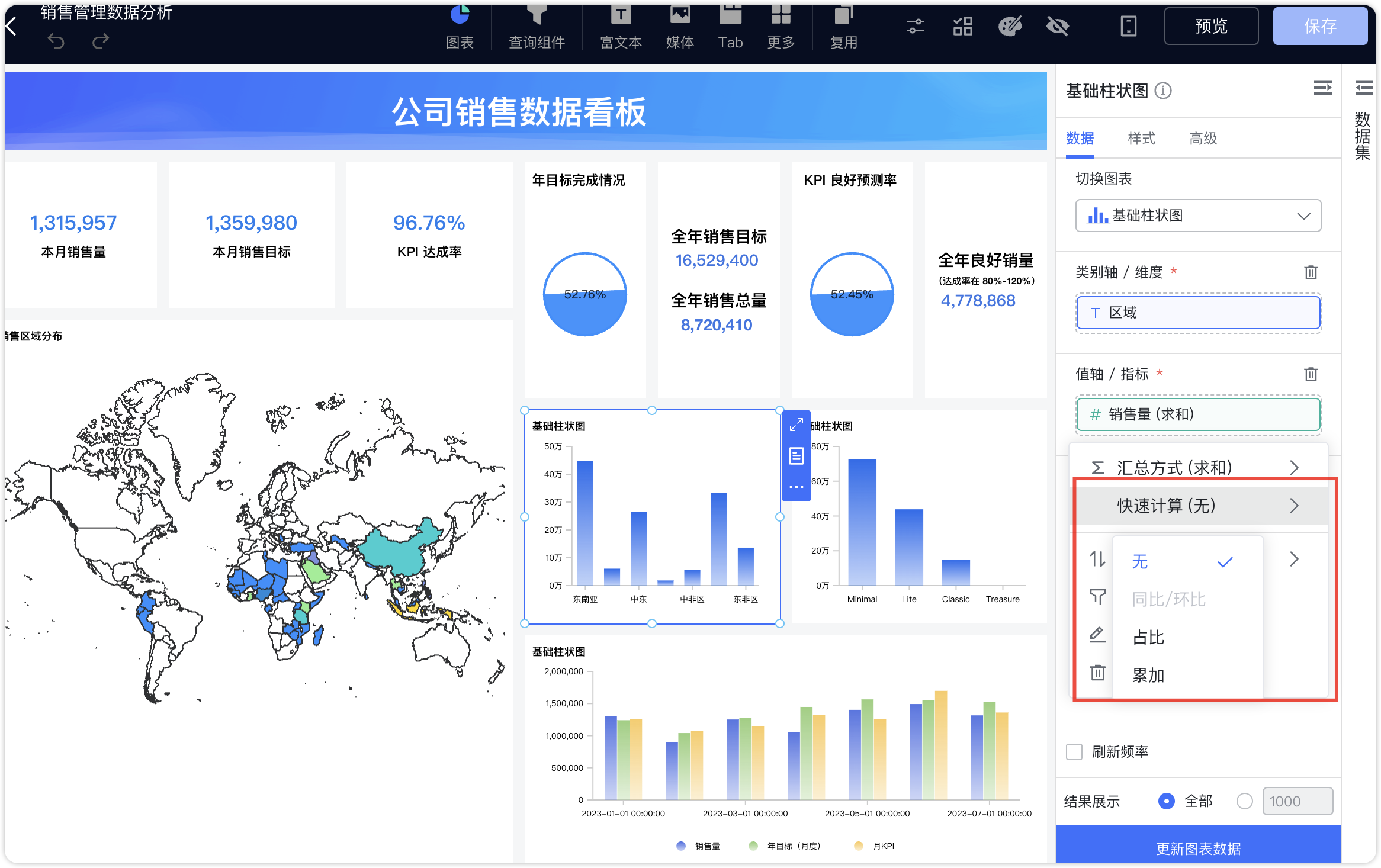Click the edit pencil icon in field menu
This screenshot has height=868, width=1381.
[1097, 635]
